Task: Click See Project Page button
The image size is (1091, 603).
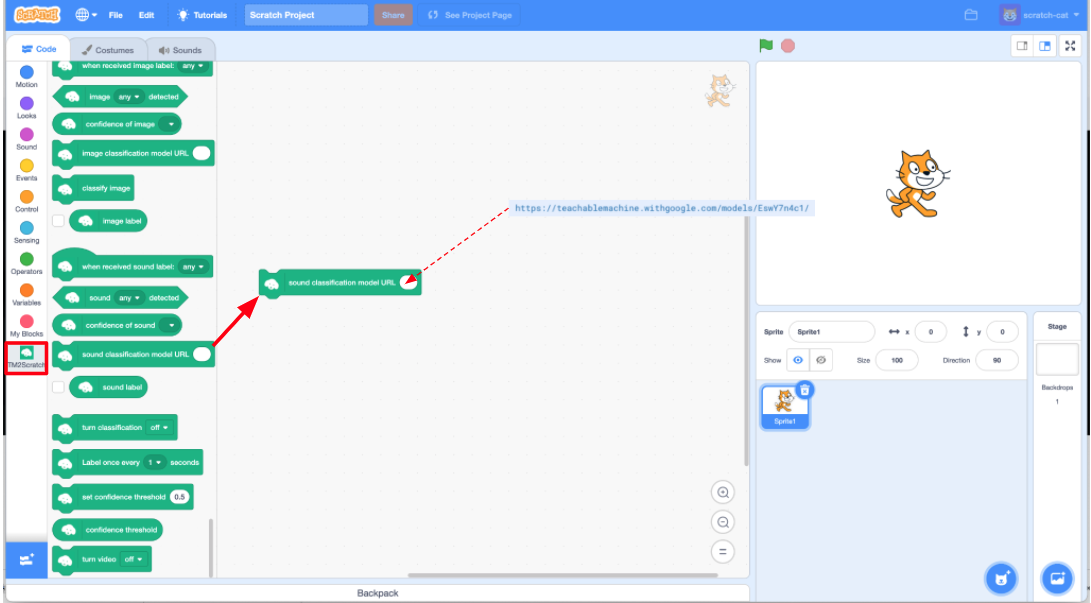Action: coord(470,15)
